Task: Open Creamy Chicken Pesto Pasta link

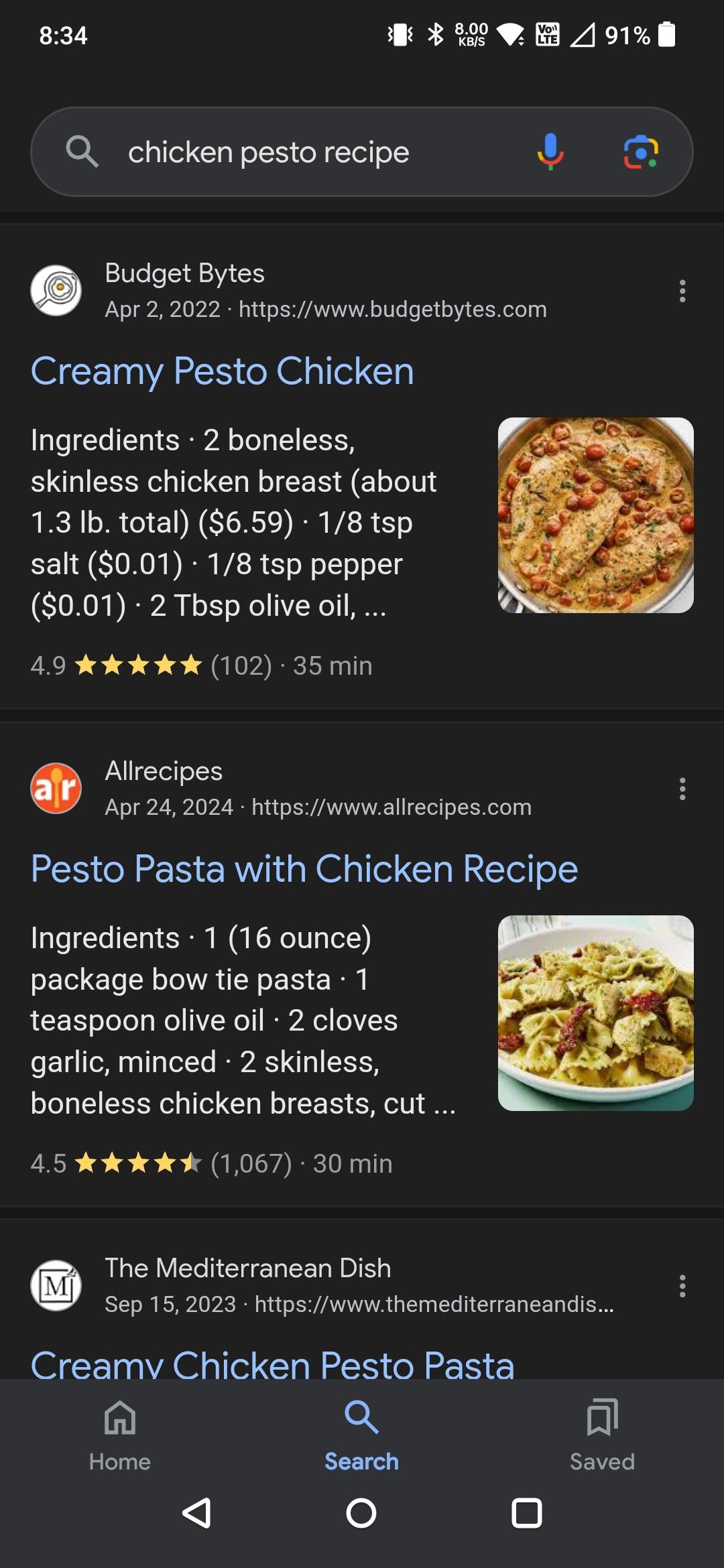Action: click(x=272, y=1364)
